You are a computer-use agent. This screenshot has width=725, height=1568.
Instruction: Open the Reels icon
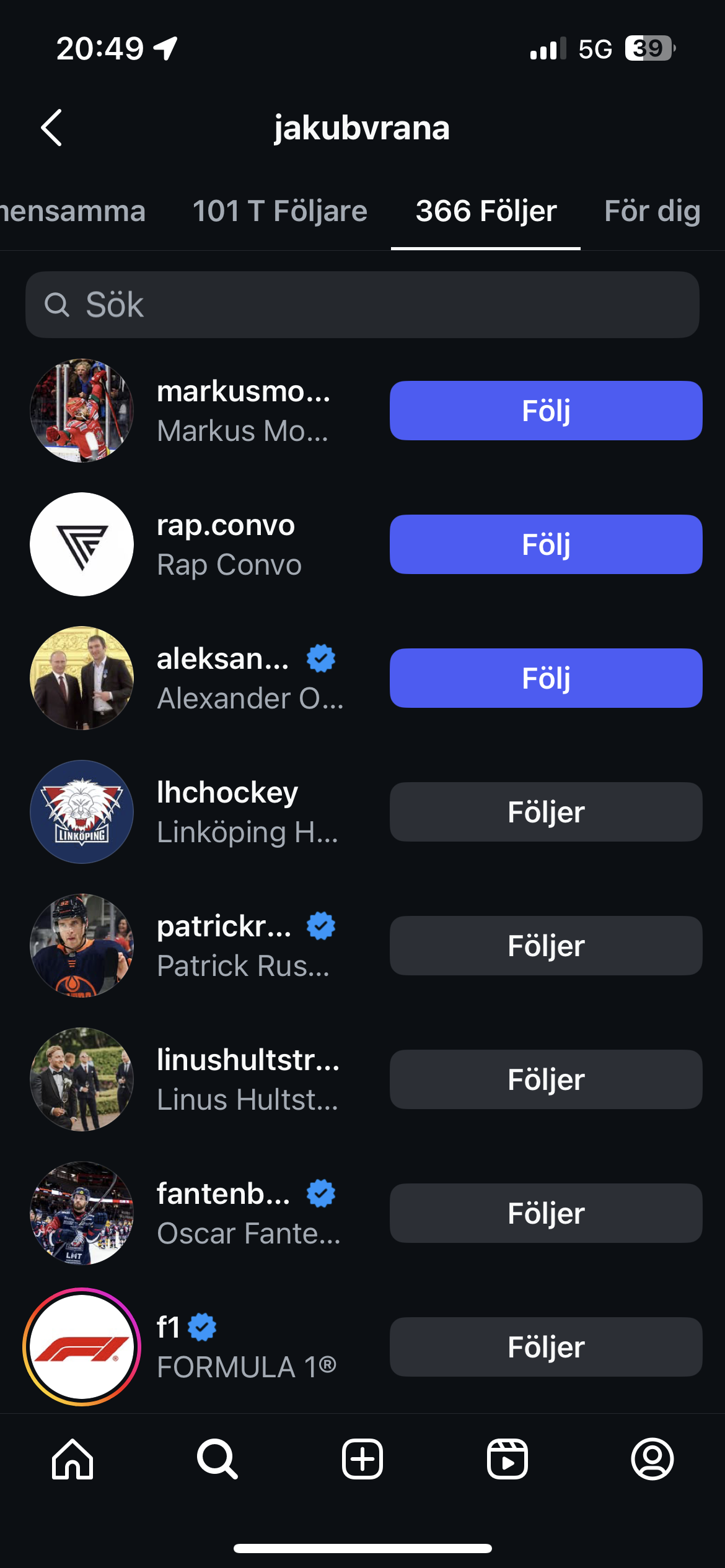[507, 1459]
